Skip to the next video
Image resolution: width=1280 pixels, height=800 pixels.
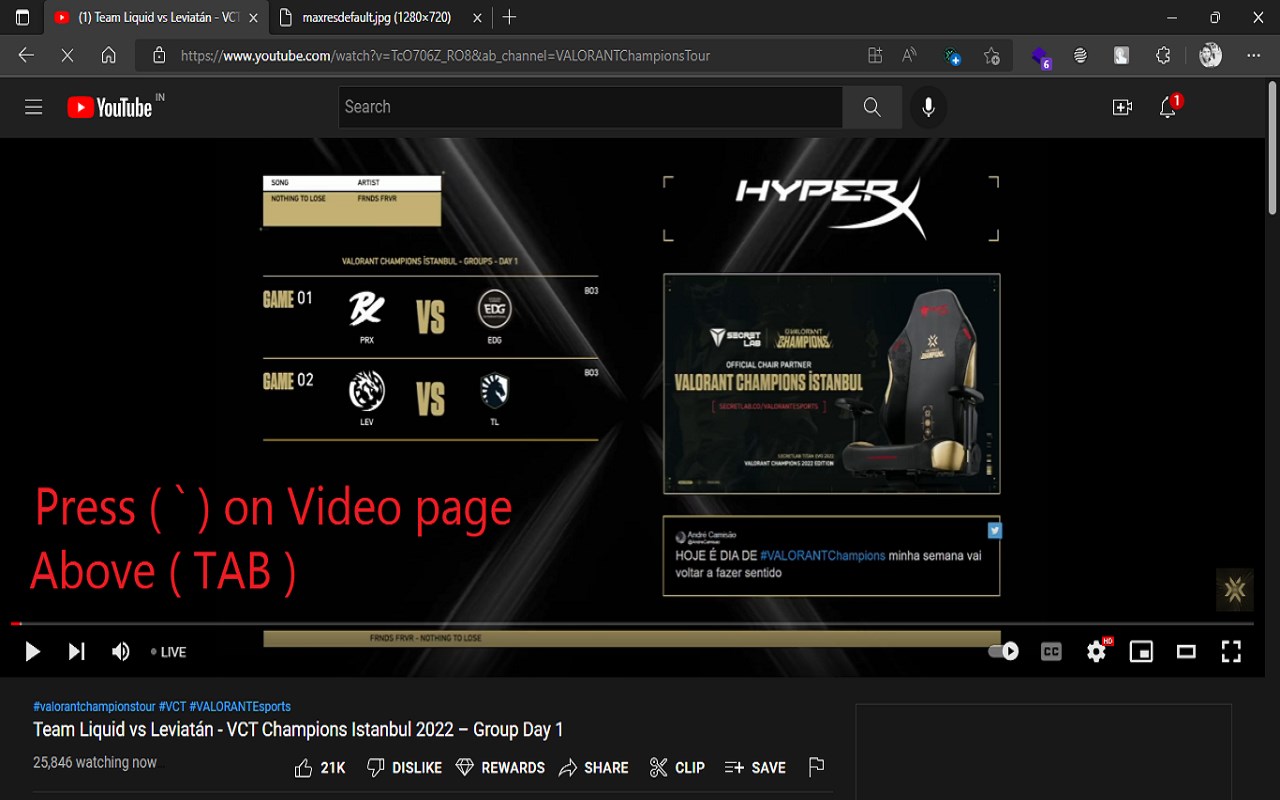click(76, 652)
